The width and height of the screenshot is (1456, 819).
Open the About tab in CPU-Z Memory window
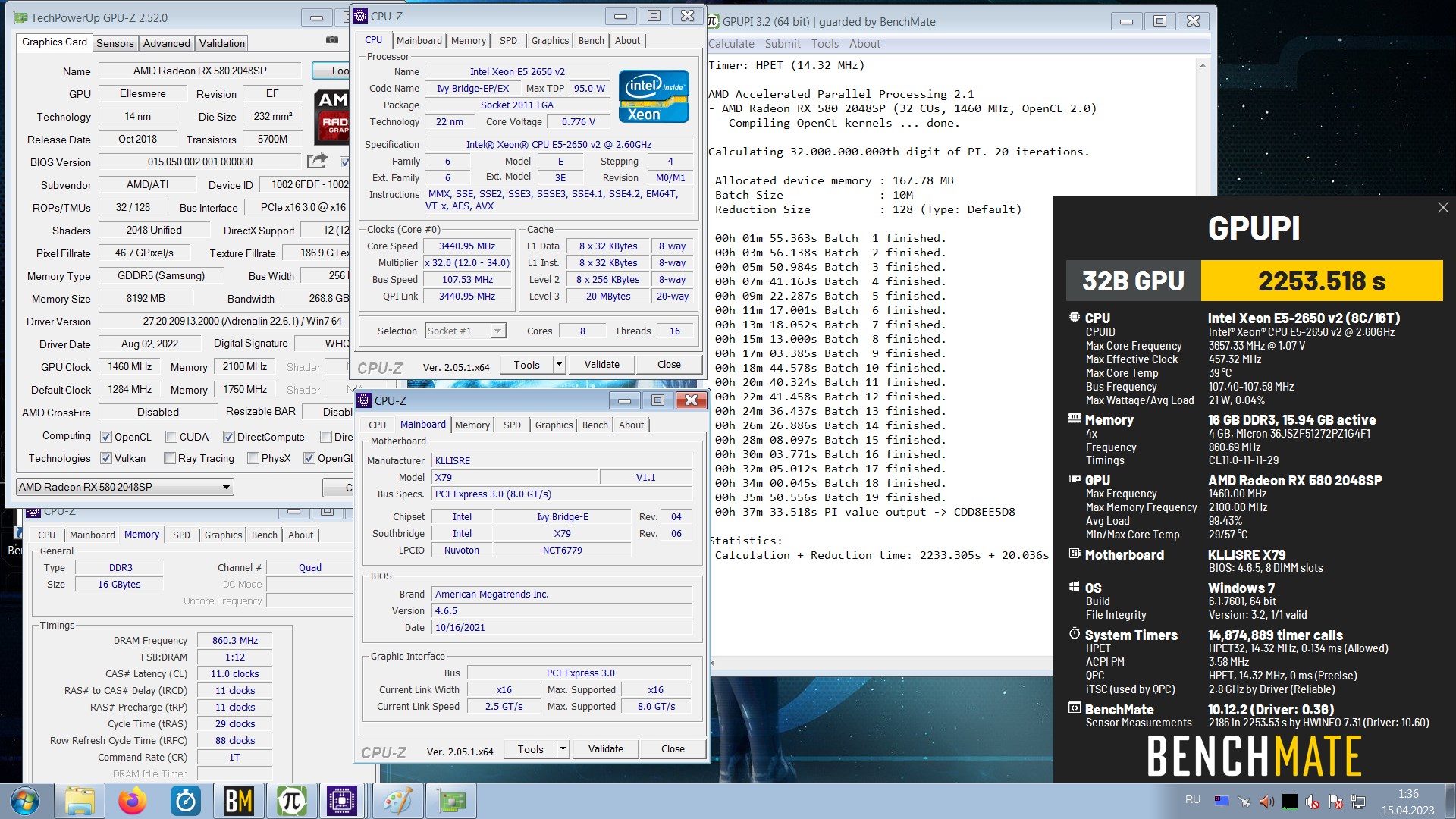(300, 535)
